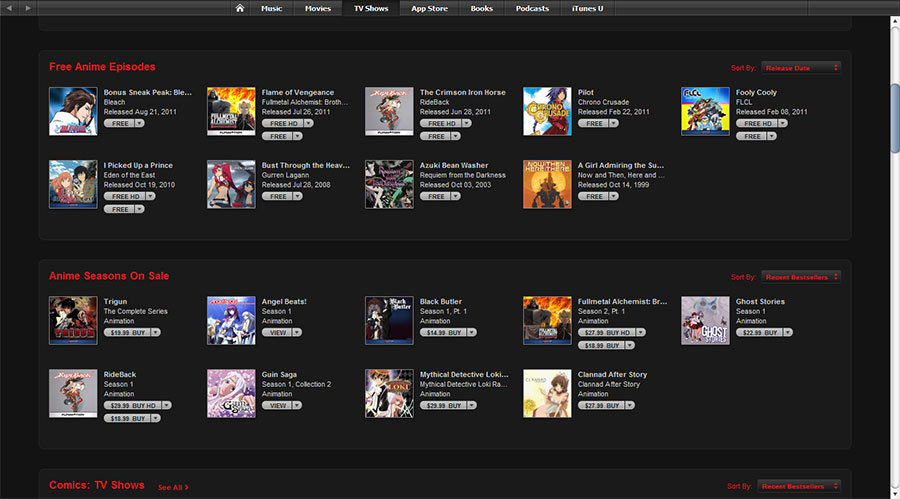Open the Guin Saga season artwork
900x499 pixels.
tap(231, 393)
